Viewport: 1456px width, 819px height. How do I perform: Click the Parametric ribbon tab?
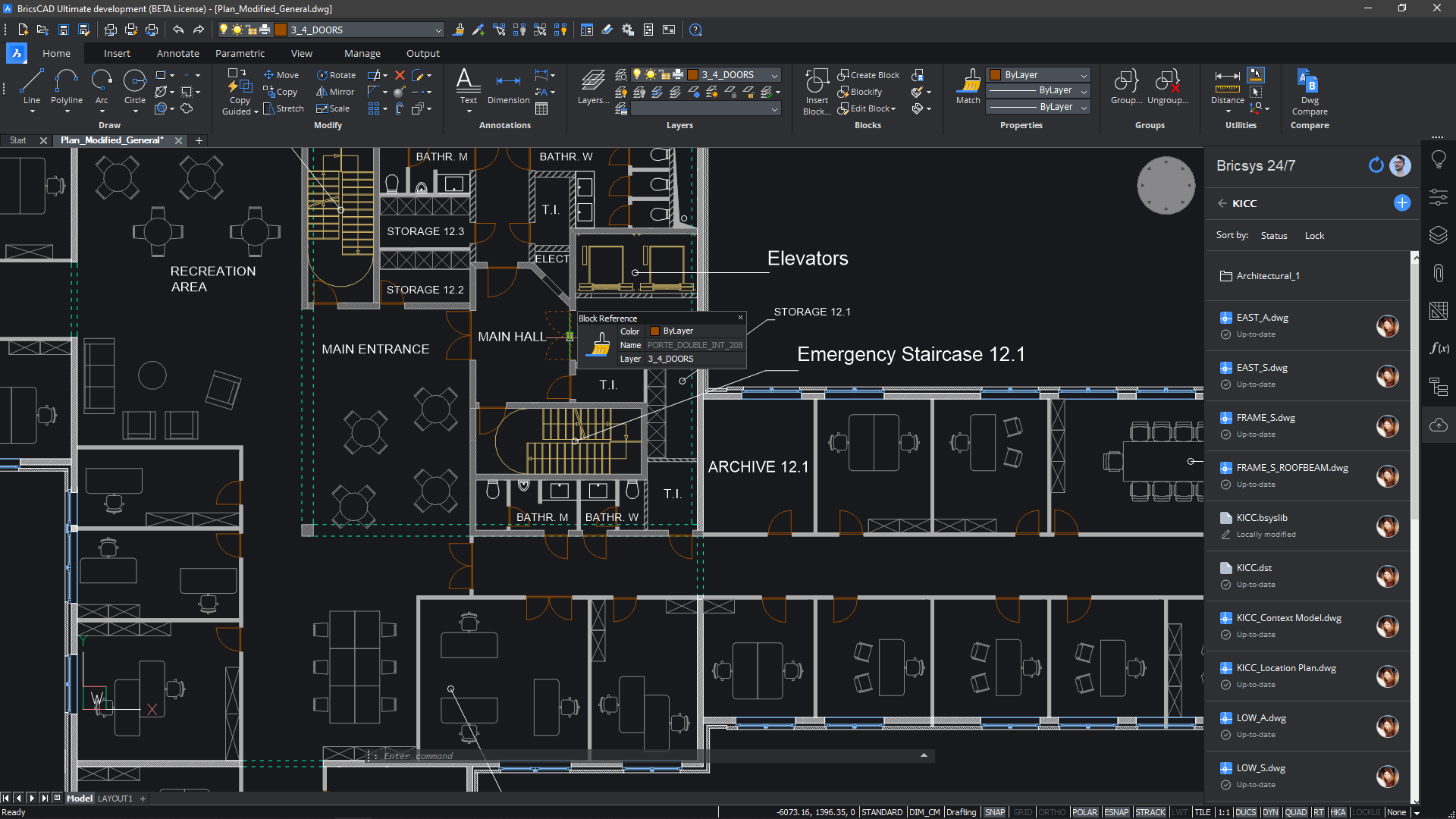(238, 53)
